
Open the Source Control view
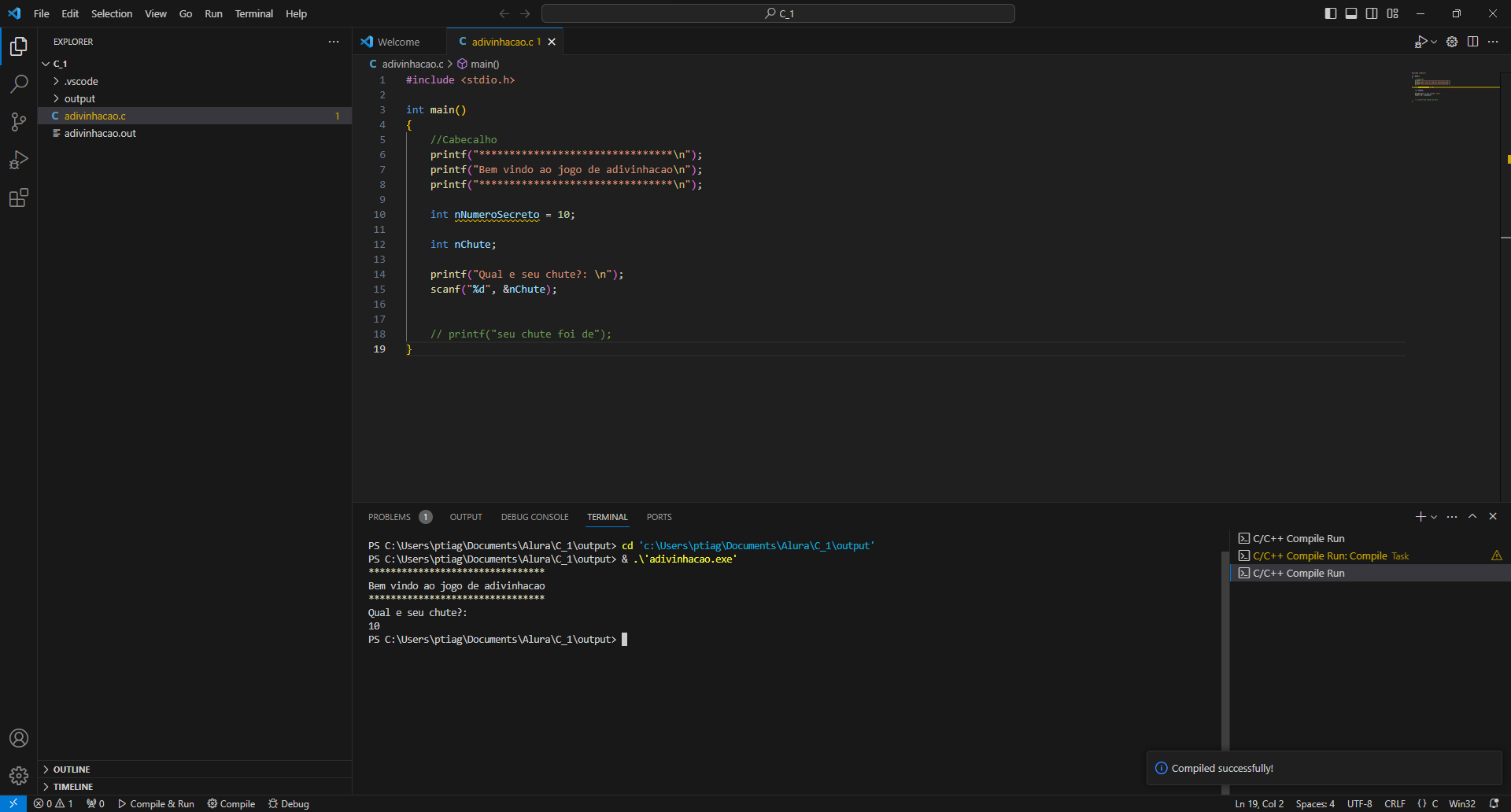[19, 122]
